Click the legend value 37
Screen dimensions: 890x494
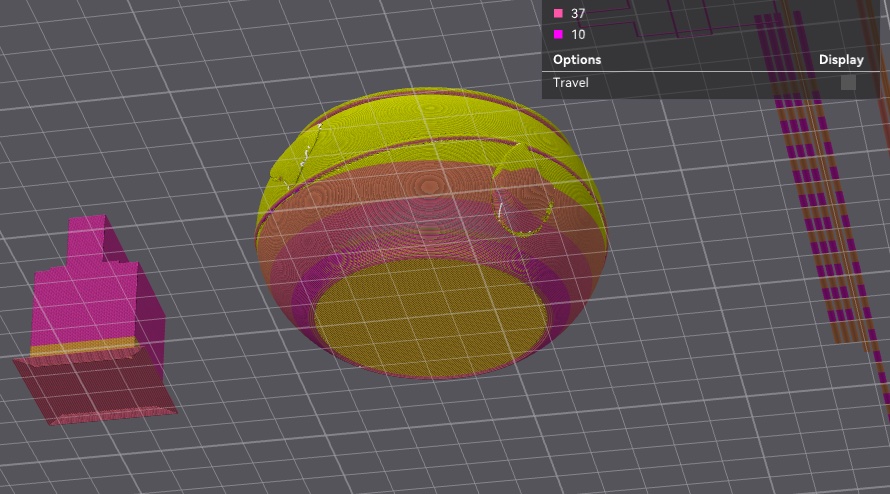click(578, 13)
